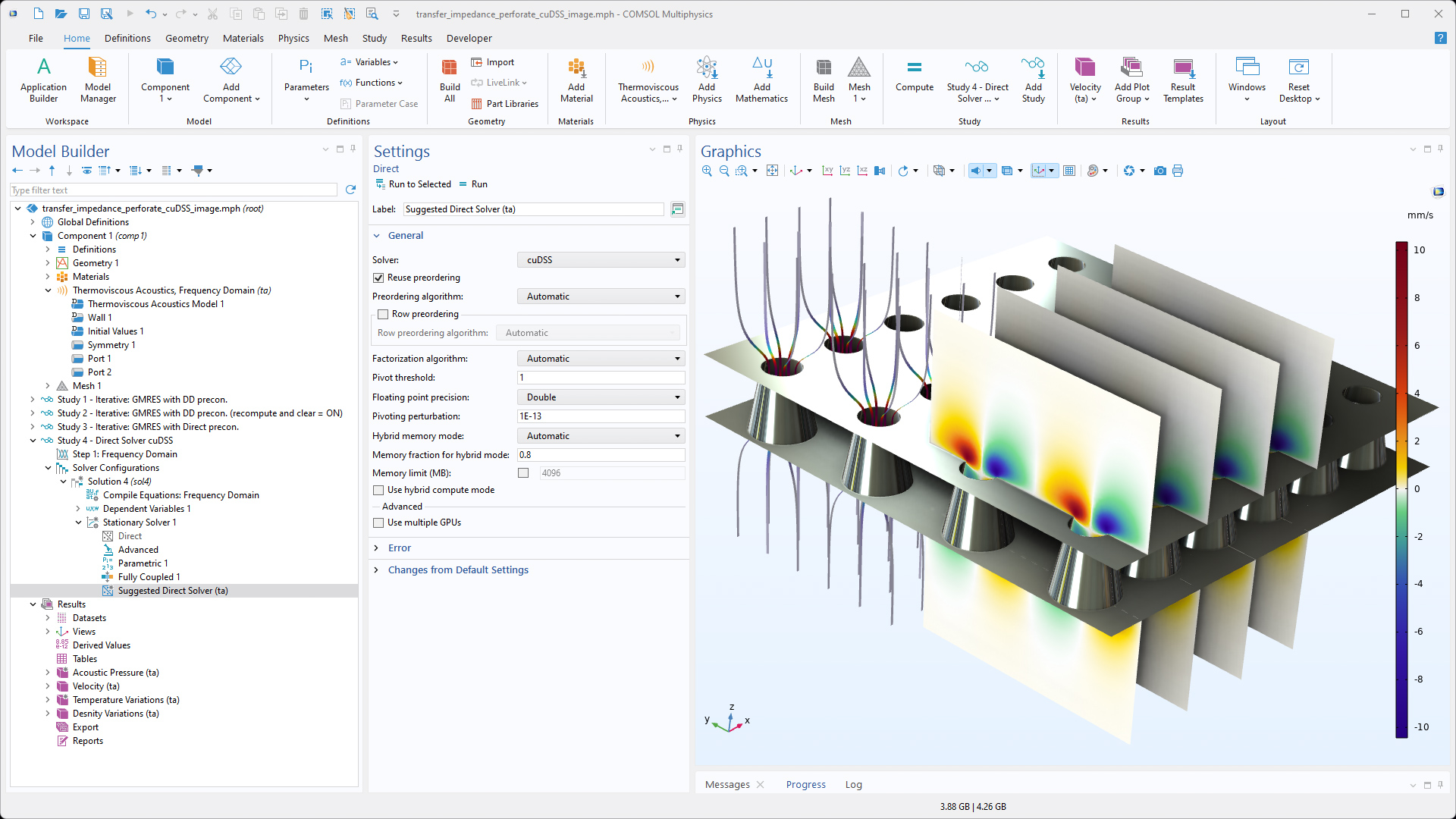Check Use multiple GPUs option
Viewport: 1456px width, 819px height.
tap(378, 522)
